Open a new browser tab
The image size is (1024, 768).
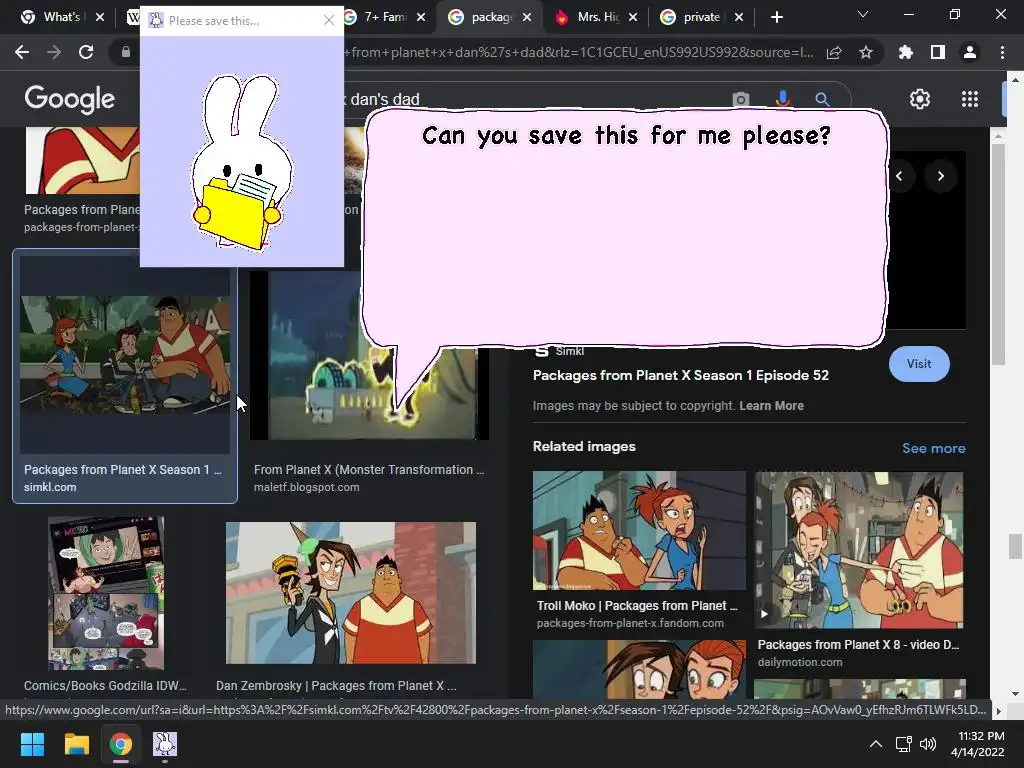(x=776, y=18)
